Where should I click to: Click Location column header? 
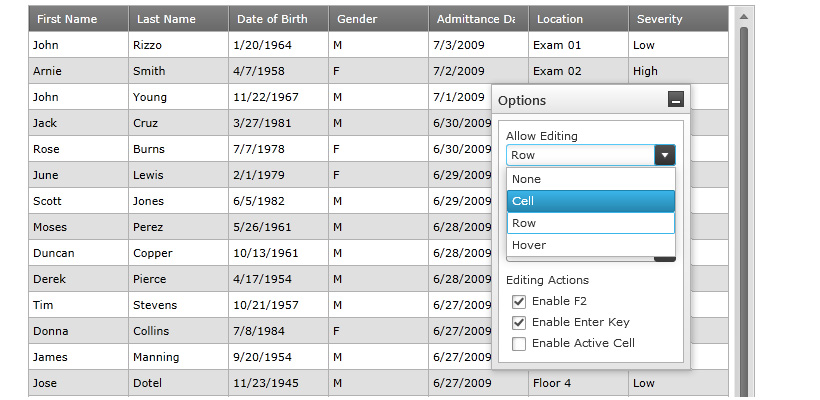coord(578,19)
